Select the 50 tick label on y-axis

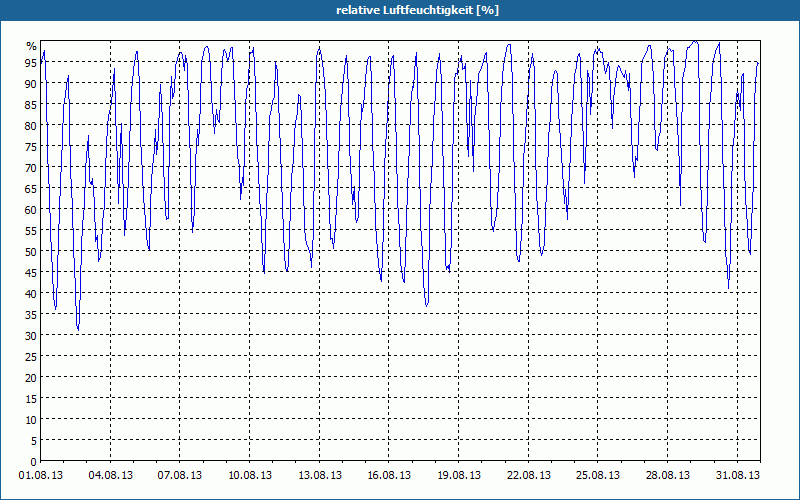tap(31, 252)
